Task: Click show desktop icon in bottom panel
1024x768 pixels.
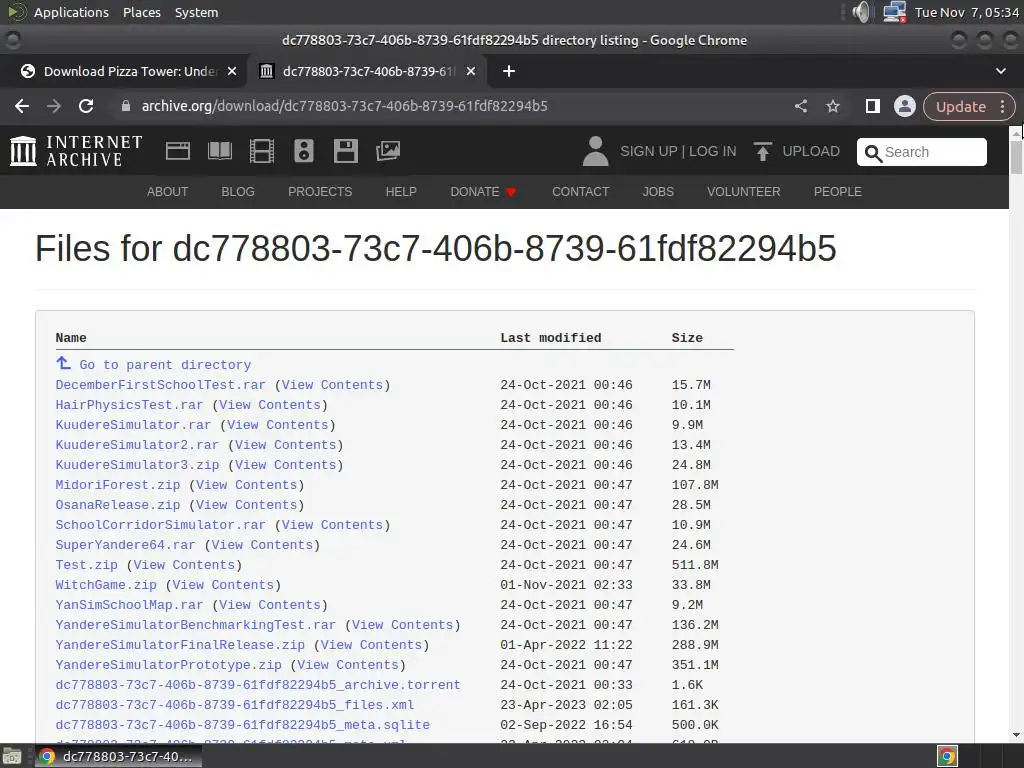Action: (x=12, y=757)
